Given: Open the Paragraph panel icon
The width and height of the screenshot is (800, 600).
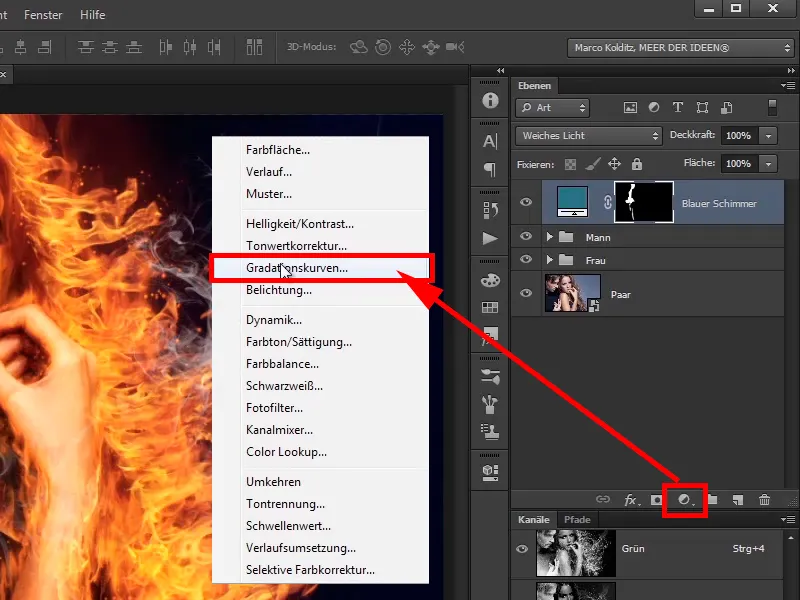Looking at the screenshot, I should 490,169.
